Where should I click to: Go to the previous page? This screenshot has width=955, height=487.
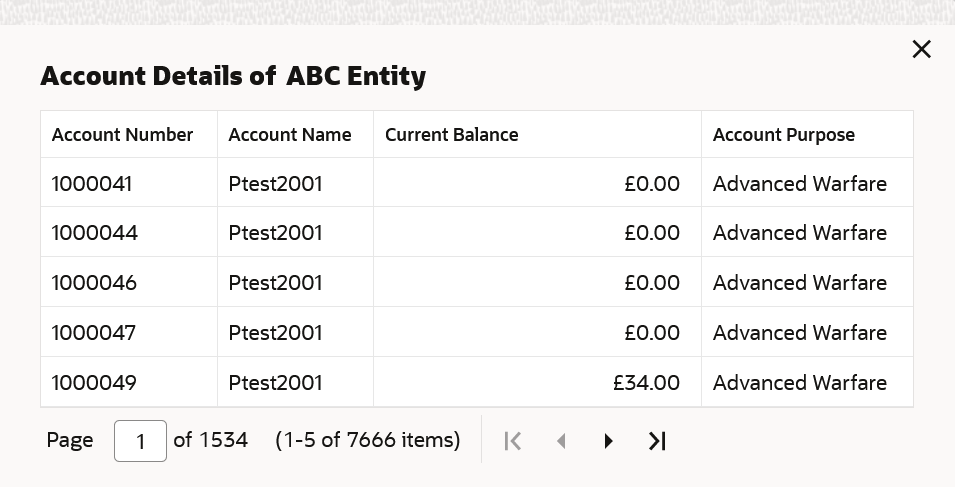(x=561, y=441)
